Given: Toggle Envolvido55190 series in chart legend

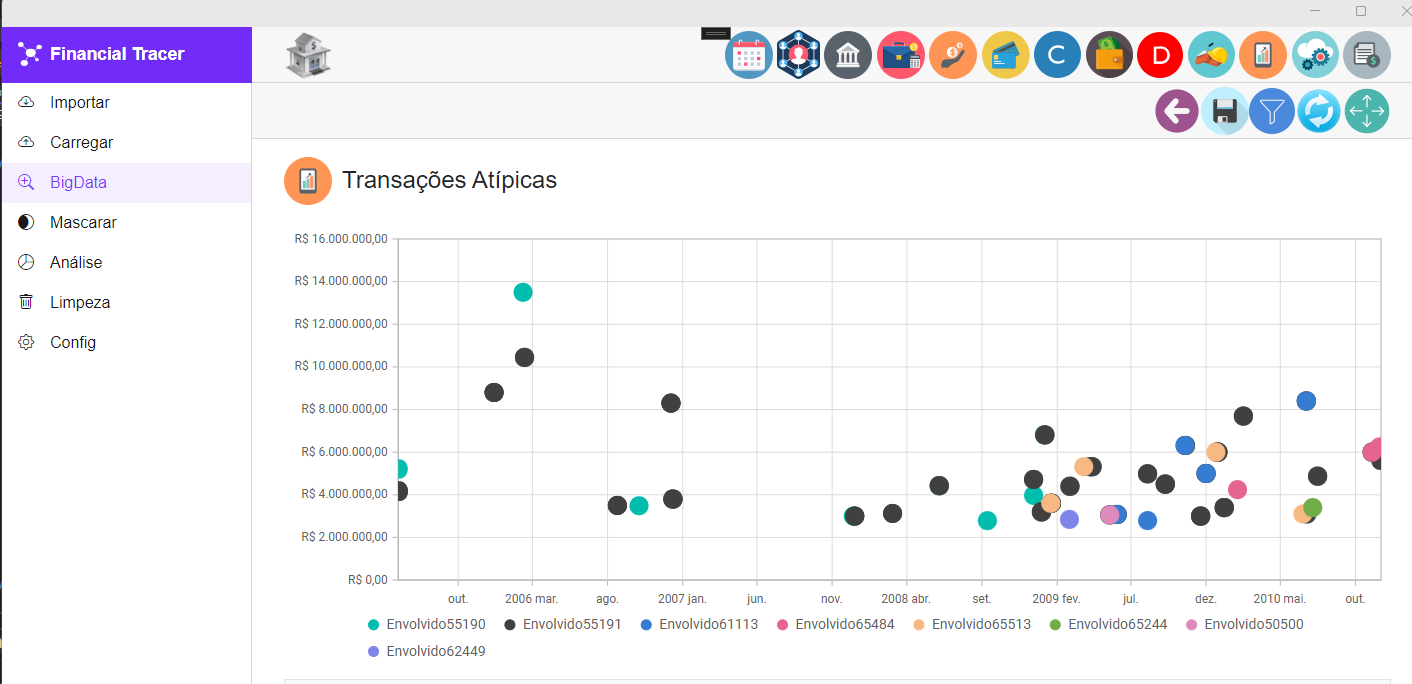Looking at the screenshot, I should 427,624.
